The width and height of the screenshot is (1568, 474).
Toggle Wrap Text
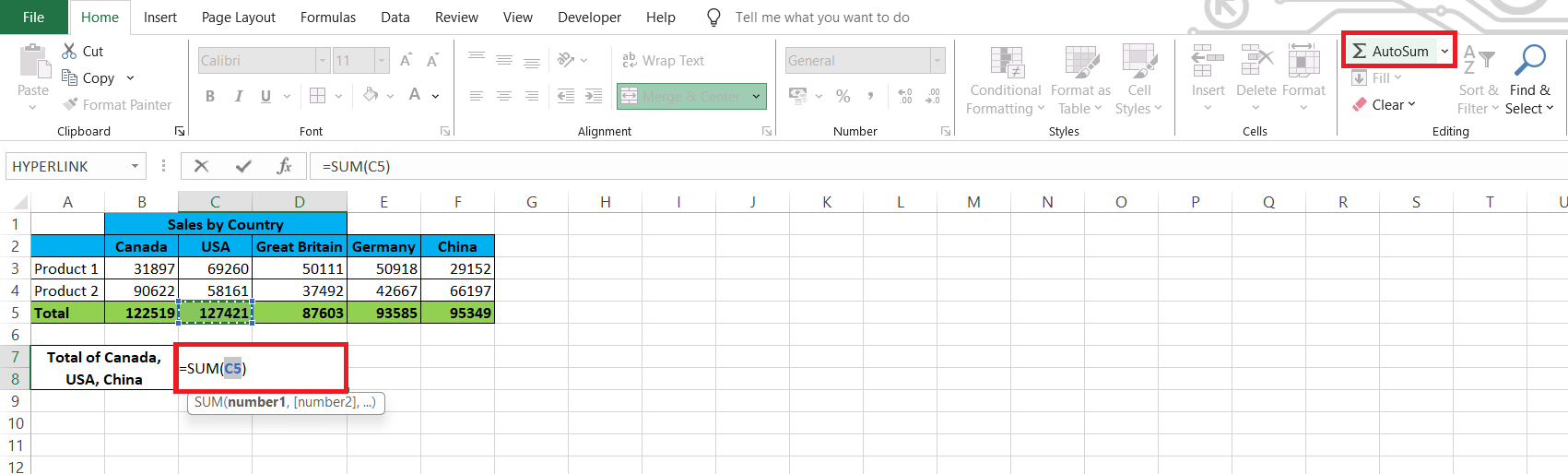tap(663, 60)
